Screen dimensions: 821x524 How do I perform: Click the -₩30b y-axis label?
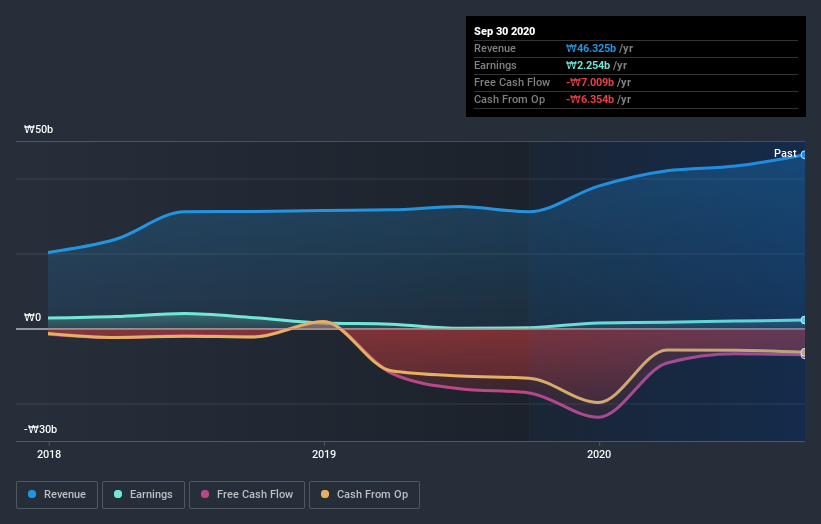(40, 429)
